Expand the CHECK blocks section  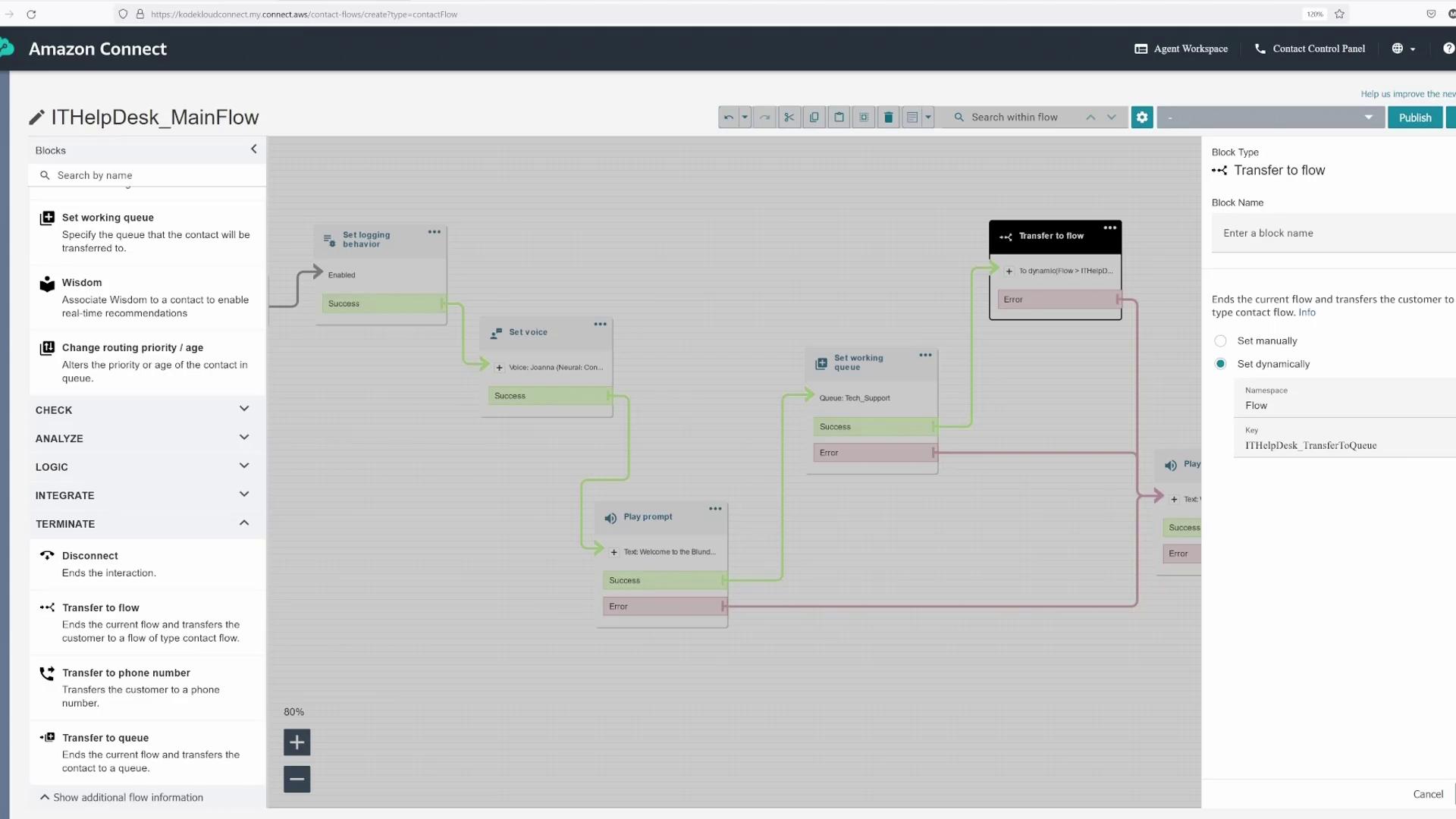tap(243, 409)
